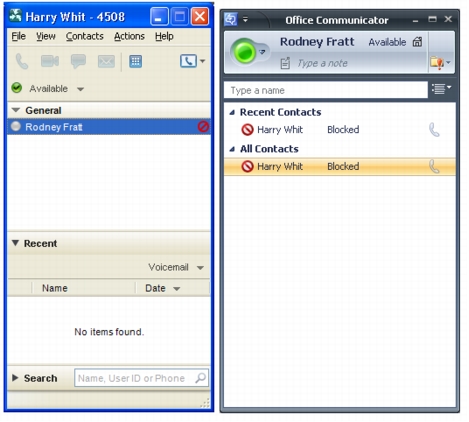Click the instant message chat bubble icon

pyautogui.click(x=78, y=61)
